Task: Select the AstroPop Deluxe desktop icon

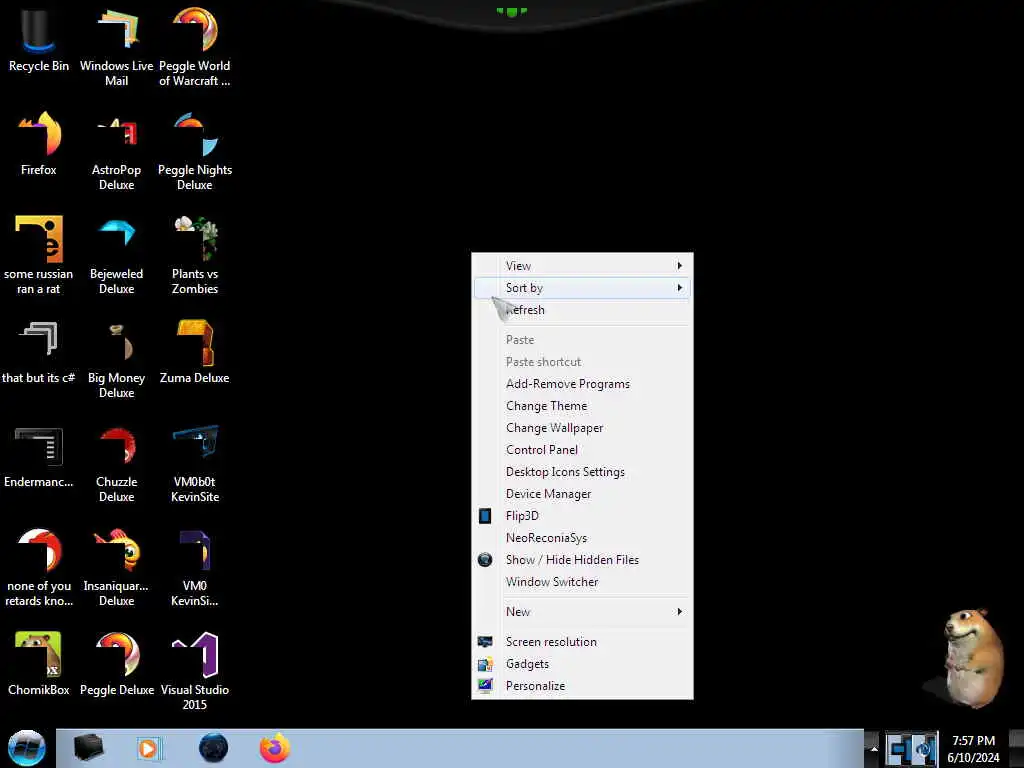Action: (x=116, y=152)
